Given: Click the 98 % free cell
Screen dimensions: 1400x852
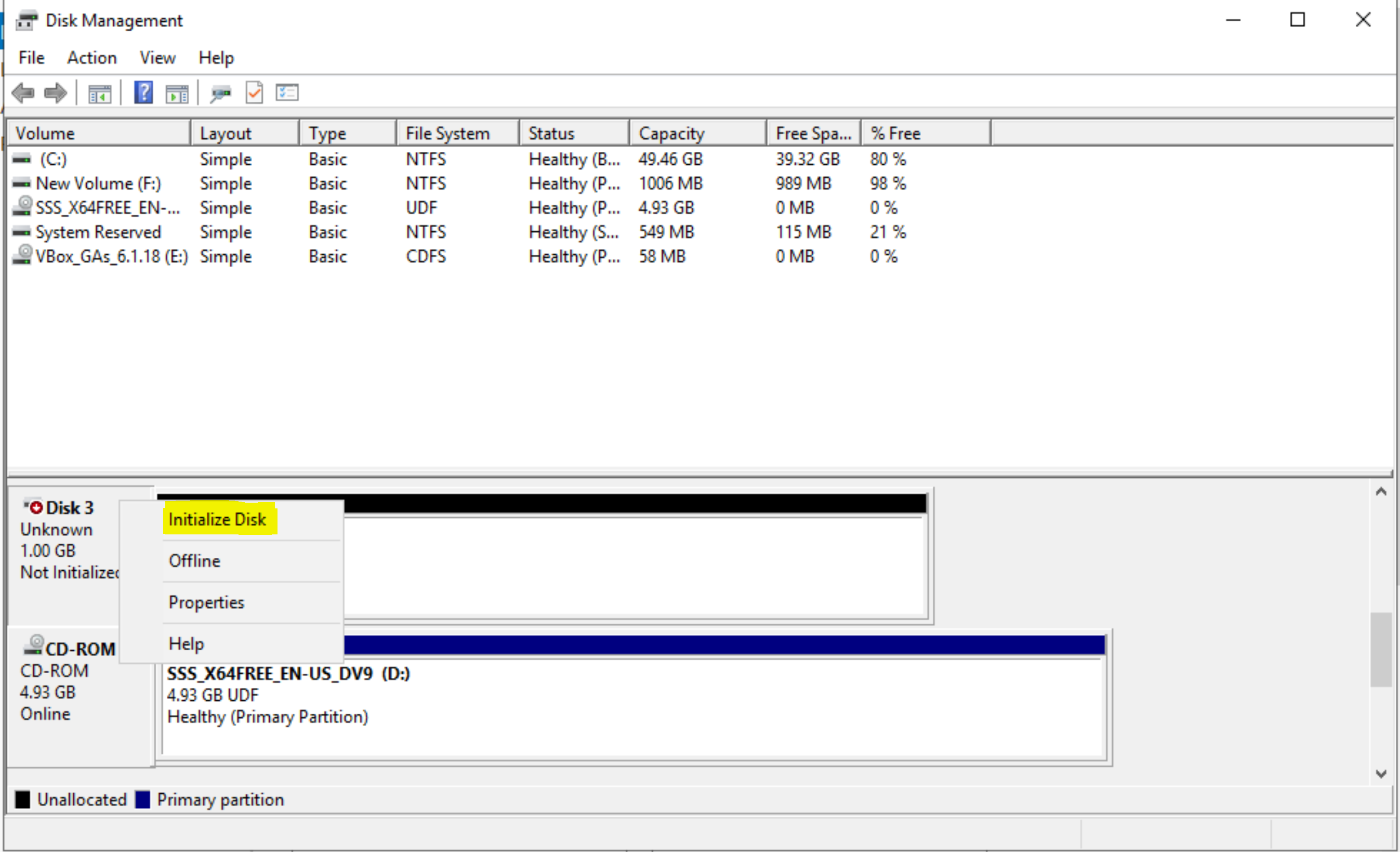Looking at the screenshot, I should [x=888, y=183].
